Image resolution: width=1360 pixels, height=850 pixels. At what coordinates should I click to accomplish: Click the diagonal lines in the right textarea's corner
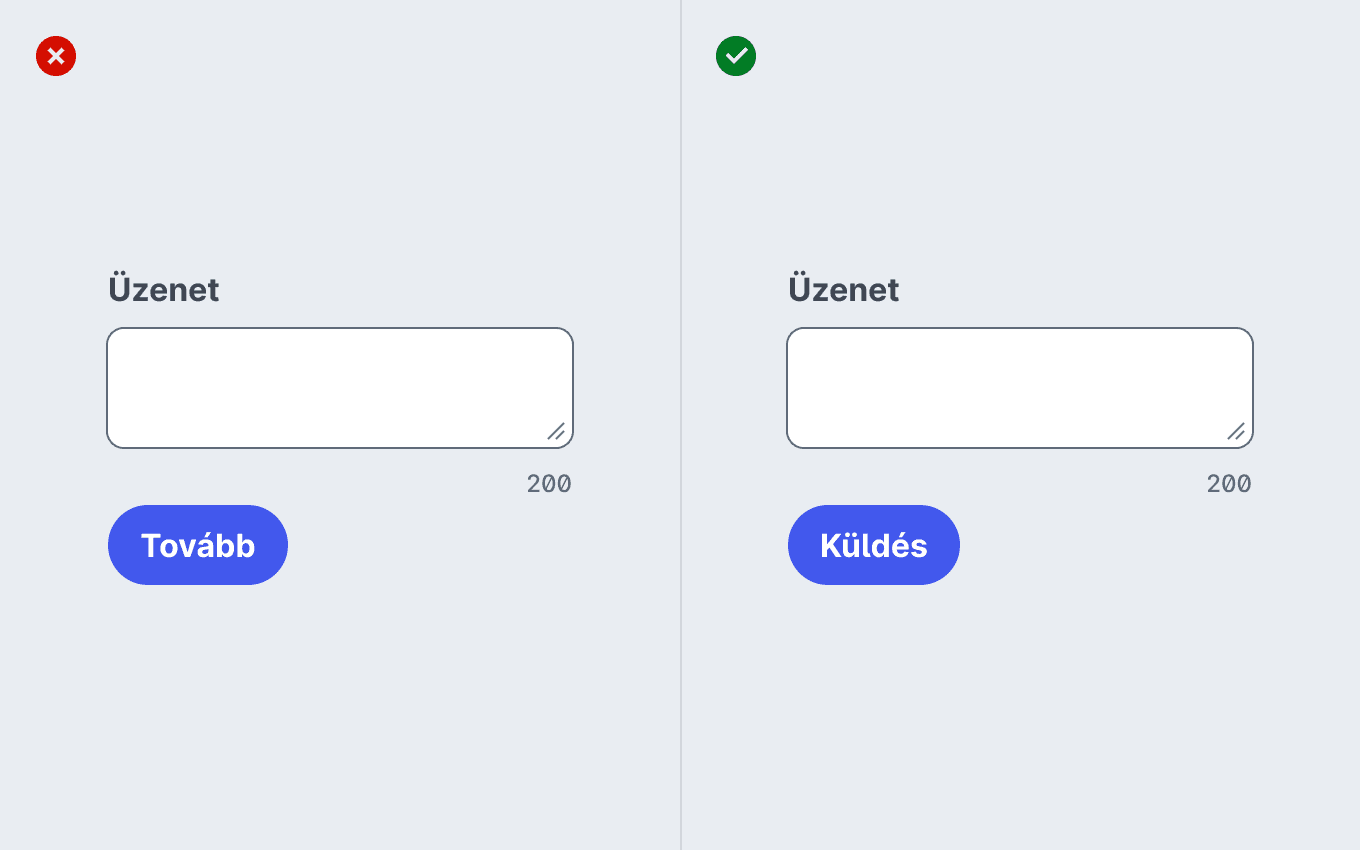coord(1236,431)
